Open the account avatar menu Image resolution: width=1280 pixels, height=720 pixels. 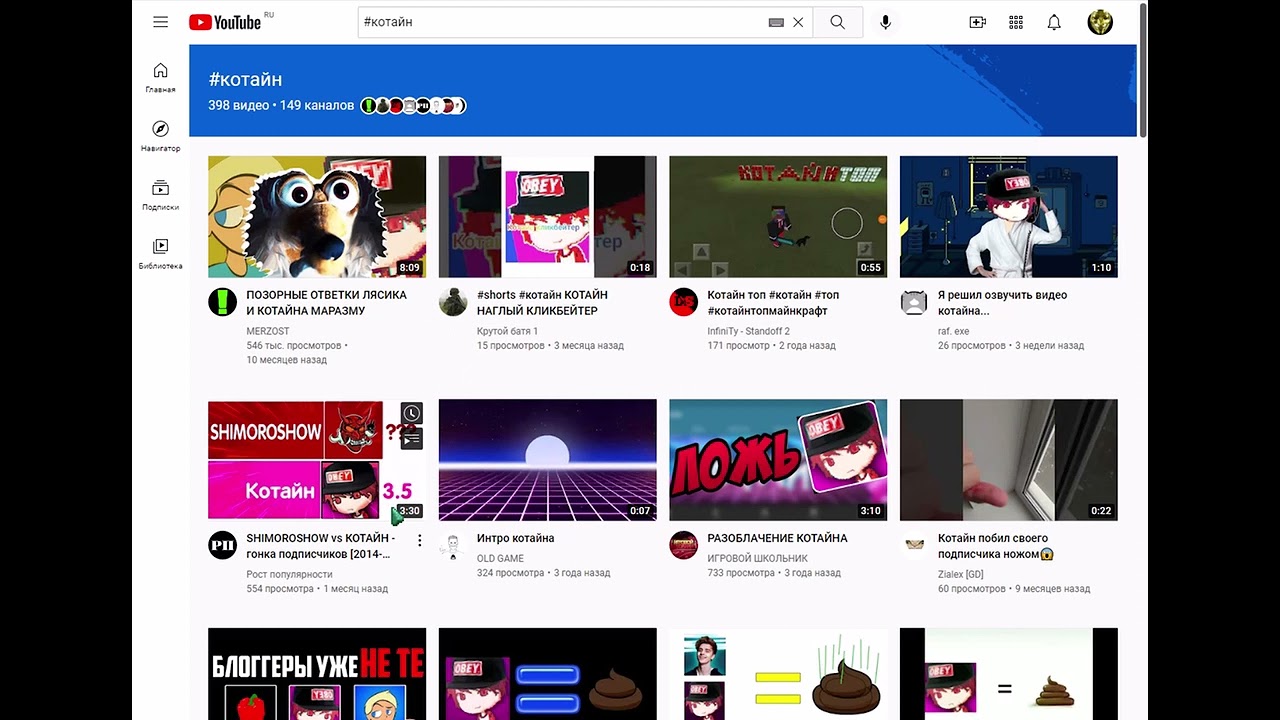pos(1100,22)
